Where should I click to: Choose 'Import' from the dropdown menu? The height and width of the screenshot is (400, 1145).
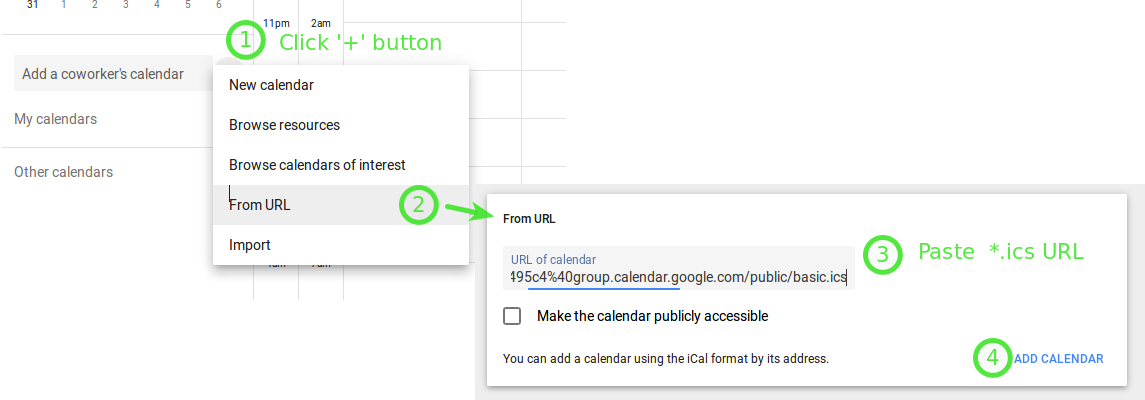[x=250, y=245]
